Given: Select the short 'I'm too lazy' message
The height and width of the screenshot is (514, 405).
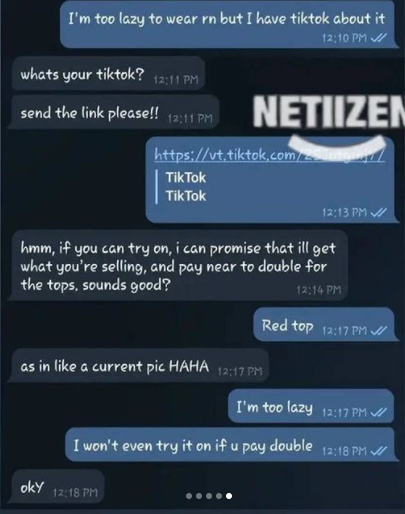Looking at the screenshot, I should click(x=312, y=406).
